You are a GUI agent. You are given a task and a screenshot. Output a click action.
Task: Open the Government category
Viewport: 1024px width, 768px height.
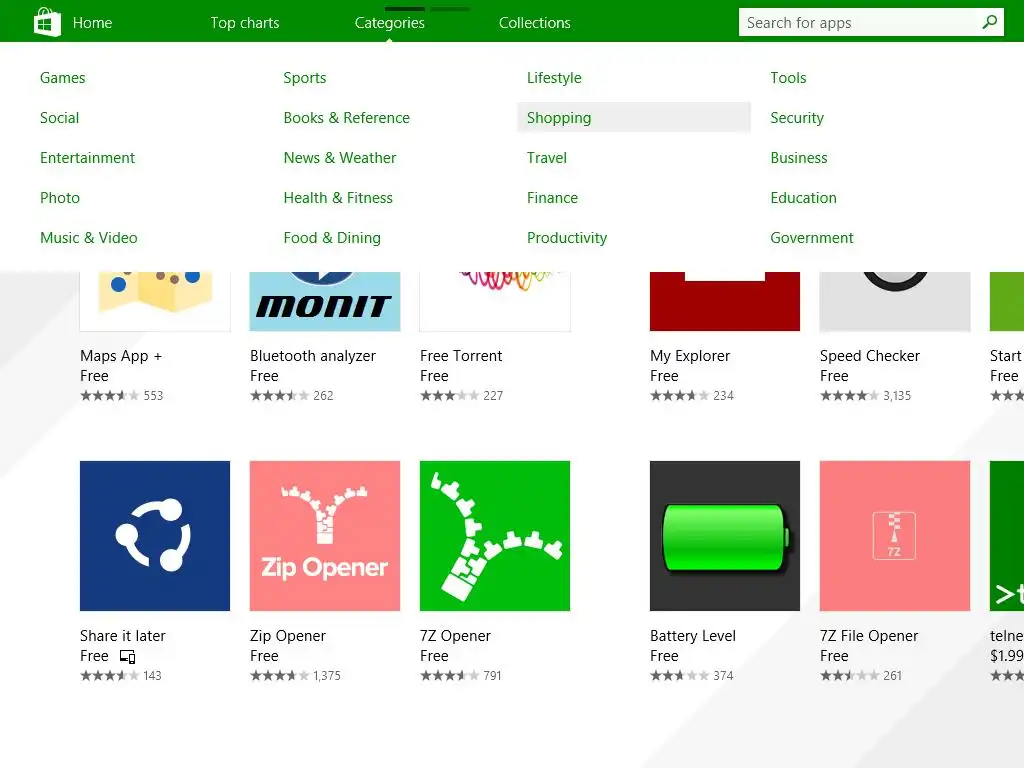812,238
